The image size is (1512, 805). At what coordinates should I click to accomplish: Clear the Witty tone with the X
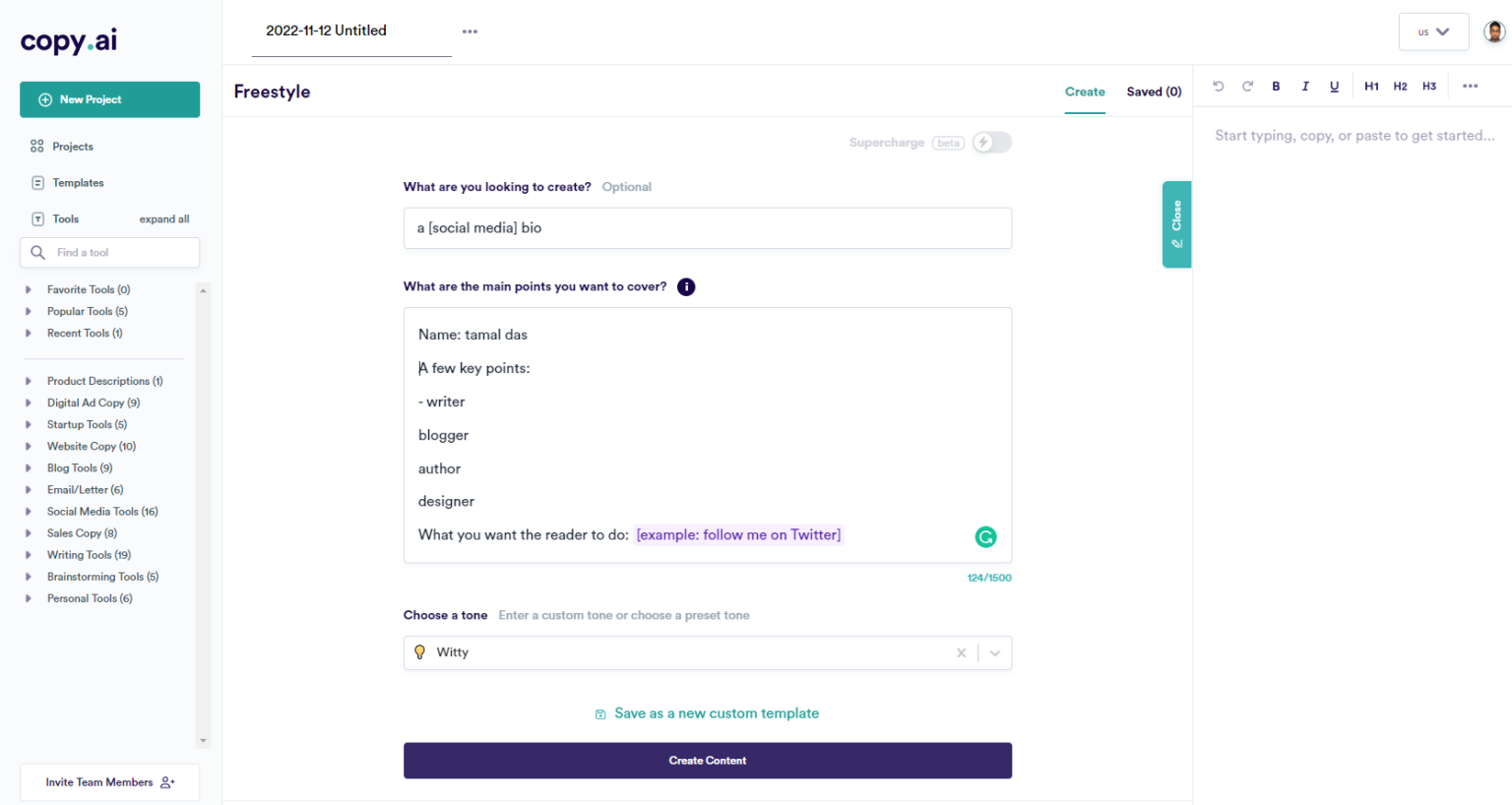(x=961, y=652)
